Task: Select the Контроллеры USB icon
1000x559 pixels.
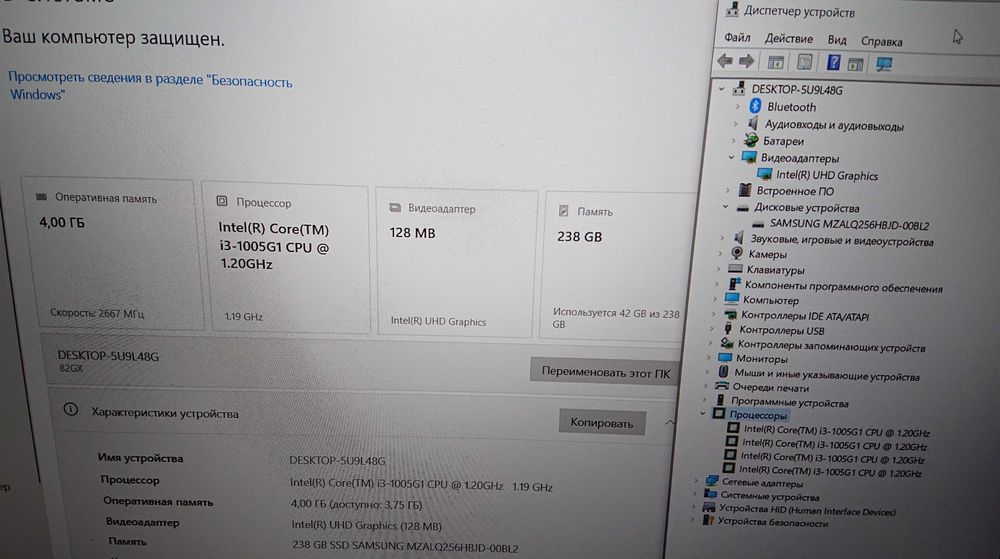Action: [728, 329]
